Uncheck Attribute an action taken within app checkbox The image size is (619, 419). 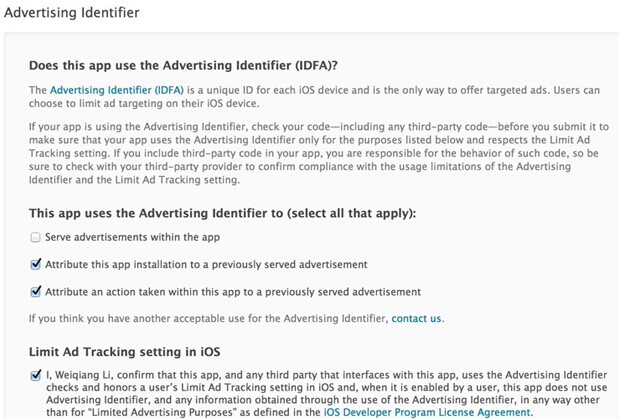(x=36, y=292)
